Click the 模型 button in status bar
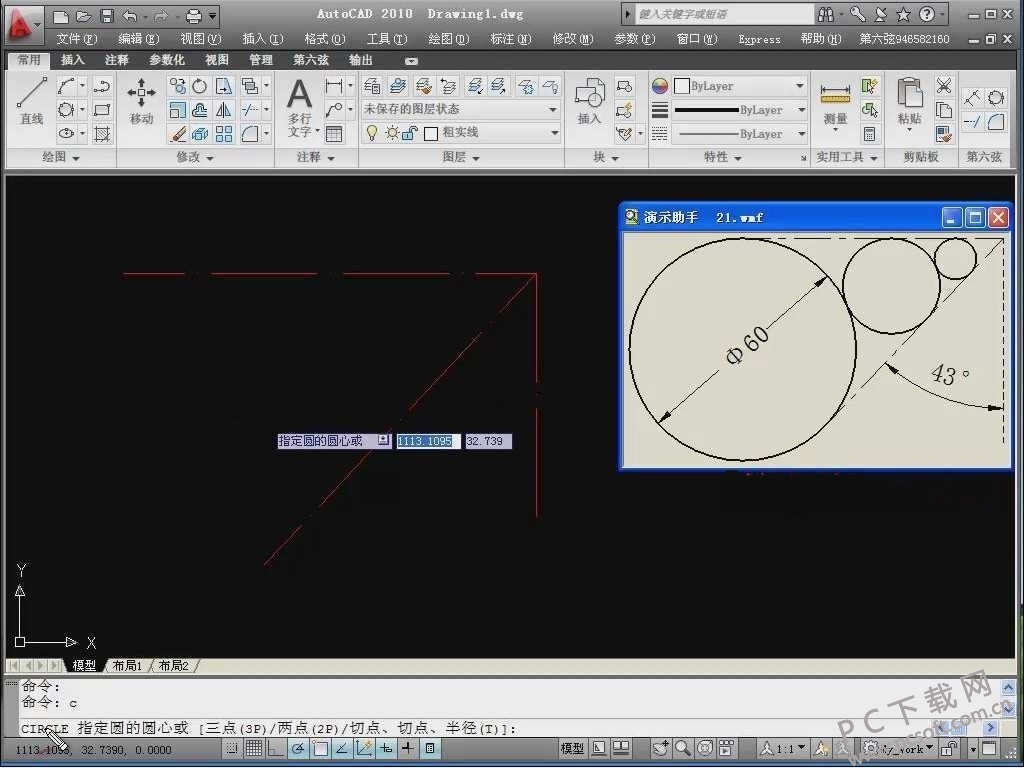The height and width of the screenshot is (768, 1024). pyautogui.click(x=572, y=748)
